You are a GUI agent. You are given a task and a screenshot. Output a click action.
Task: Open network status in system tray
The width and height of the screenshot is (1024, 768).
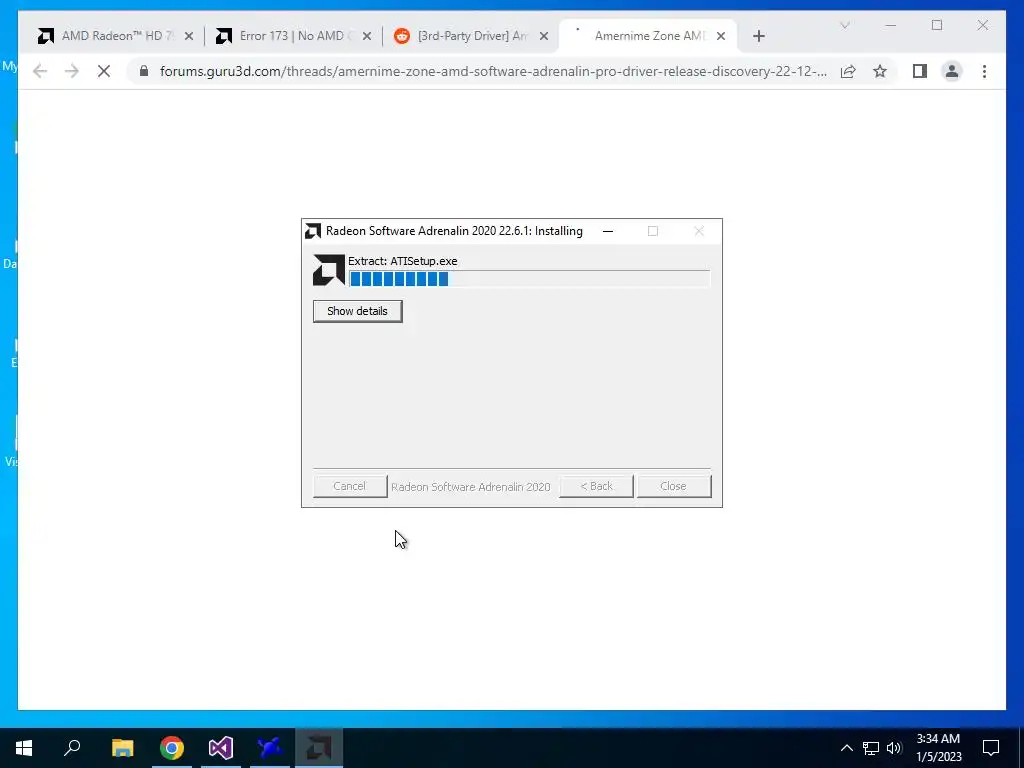coord(871,748)
